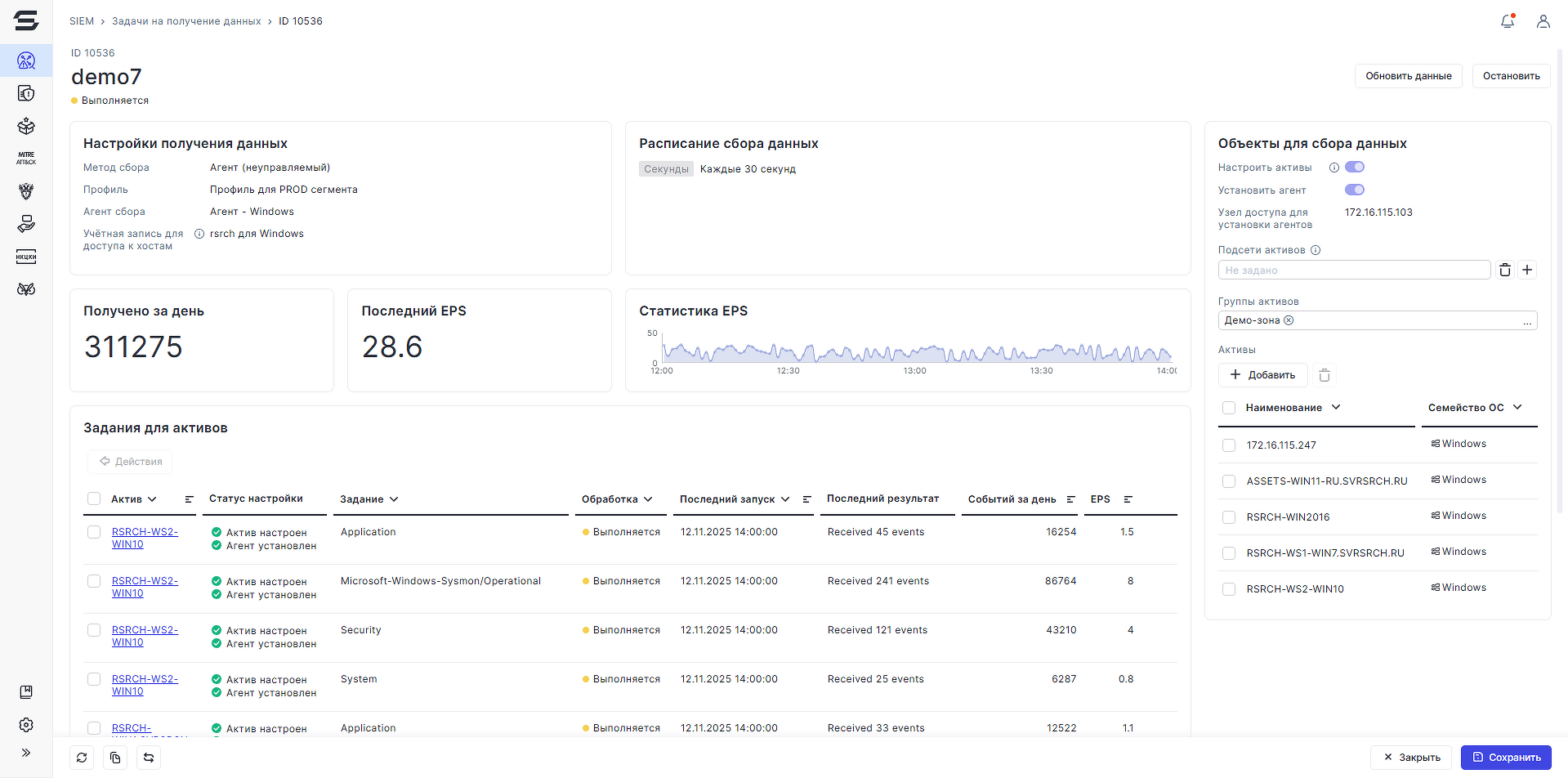Open the settings gear in sidebar
The width and height of the screenshot is (1568, 778).
point(26,725)
